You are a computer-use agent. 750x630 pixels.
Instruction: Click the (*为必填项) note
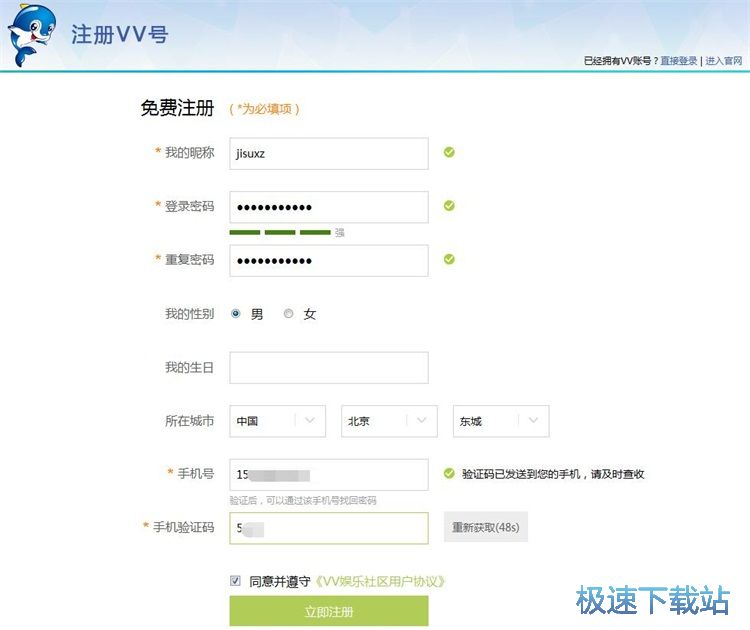click(265, 109)
